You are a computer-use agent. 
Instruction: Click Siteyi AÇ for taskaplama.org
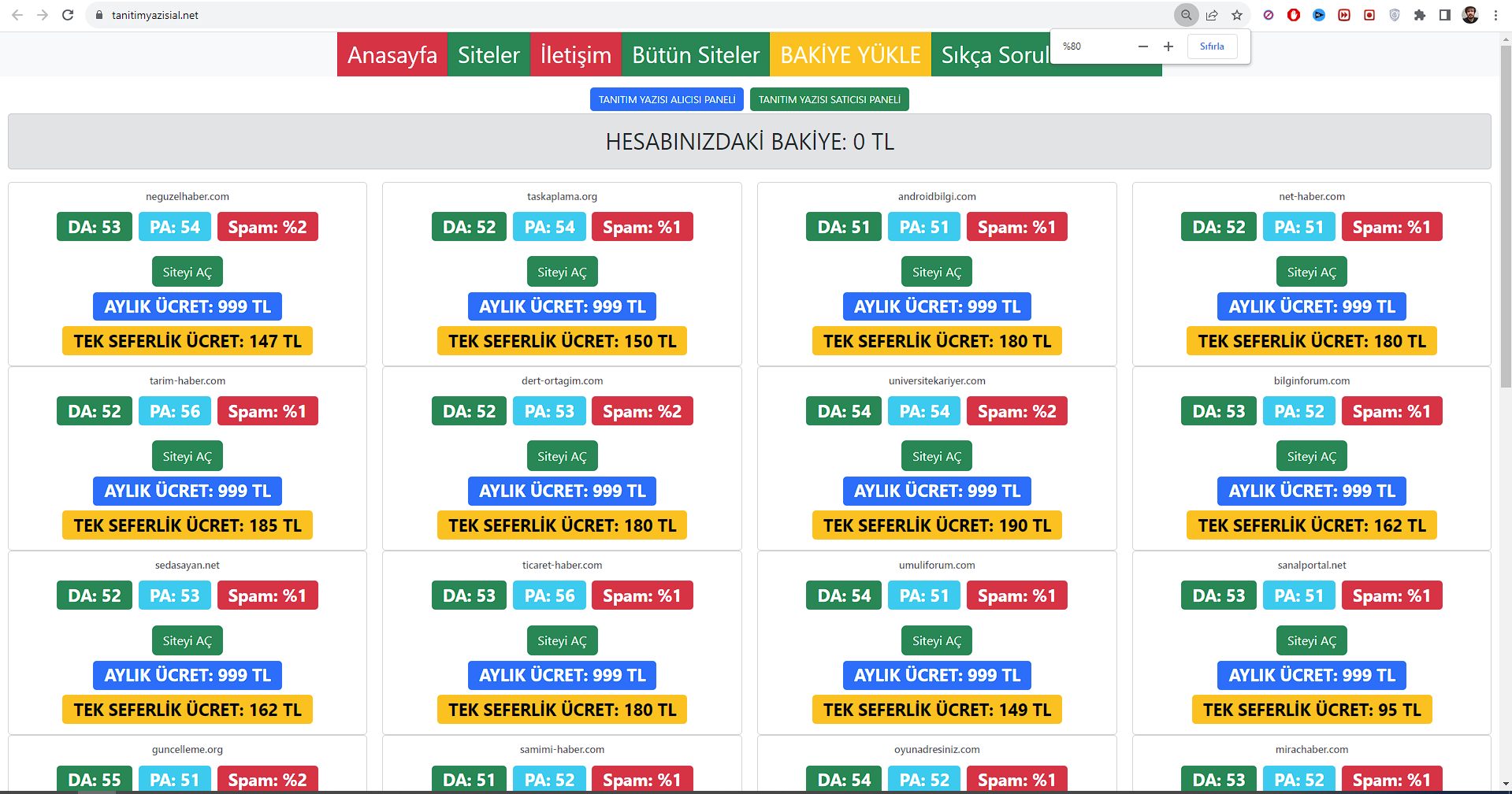point(563,272)
